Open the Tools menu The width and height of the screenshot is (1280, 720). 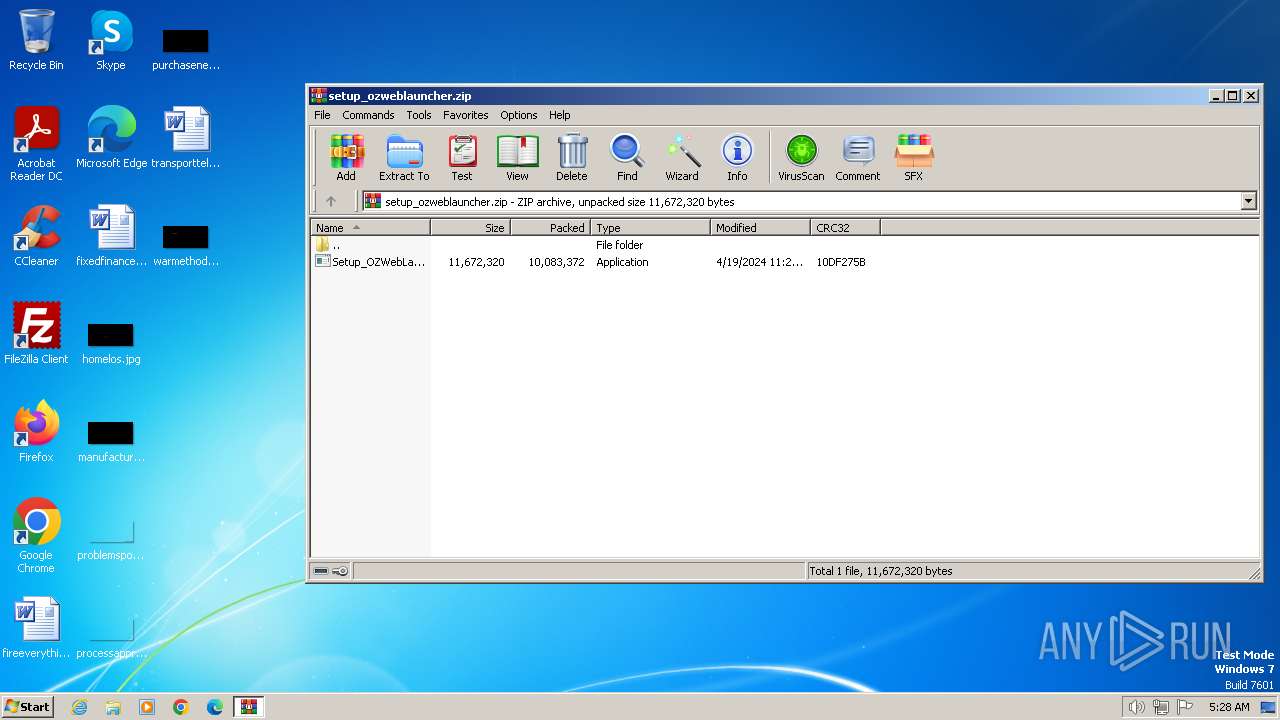pyautogui.click(x=419, y=115)
